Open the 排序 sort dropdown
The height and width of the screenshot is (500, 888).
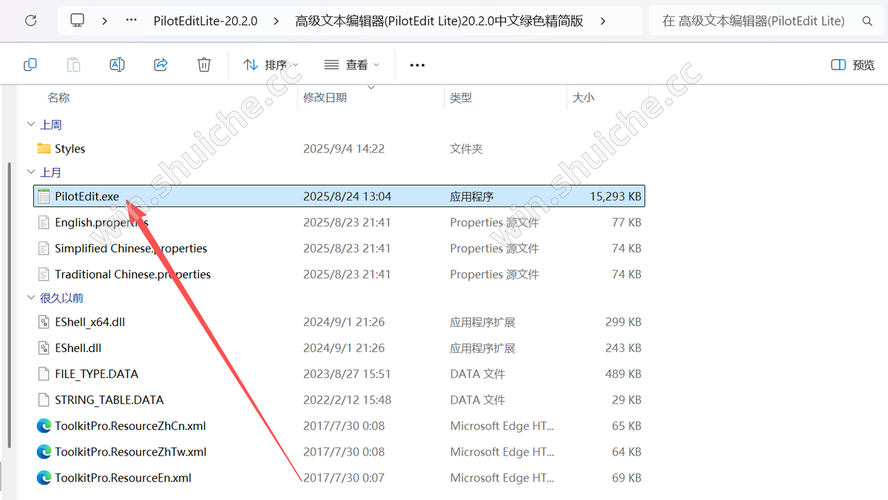[x=270, y=65]
